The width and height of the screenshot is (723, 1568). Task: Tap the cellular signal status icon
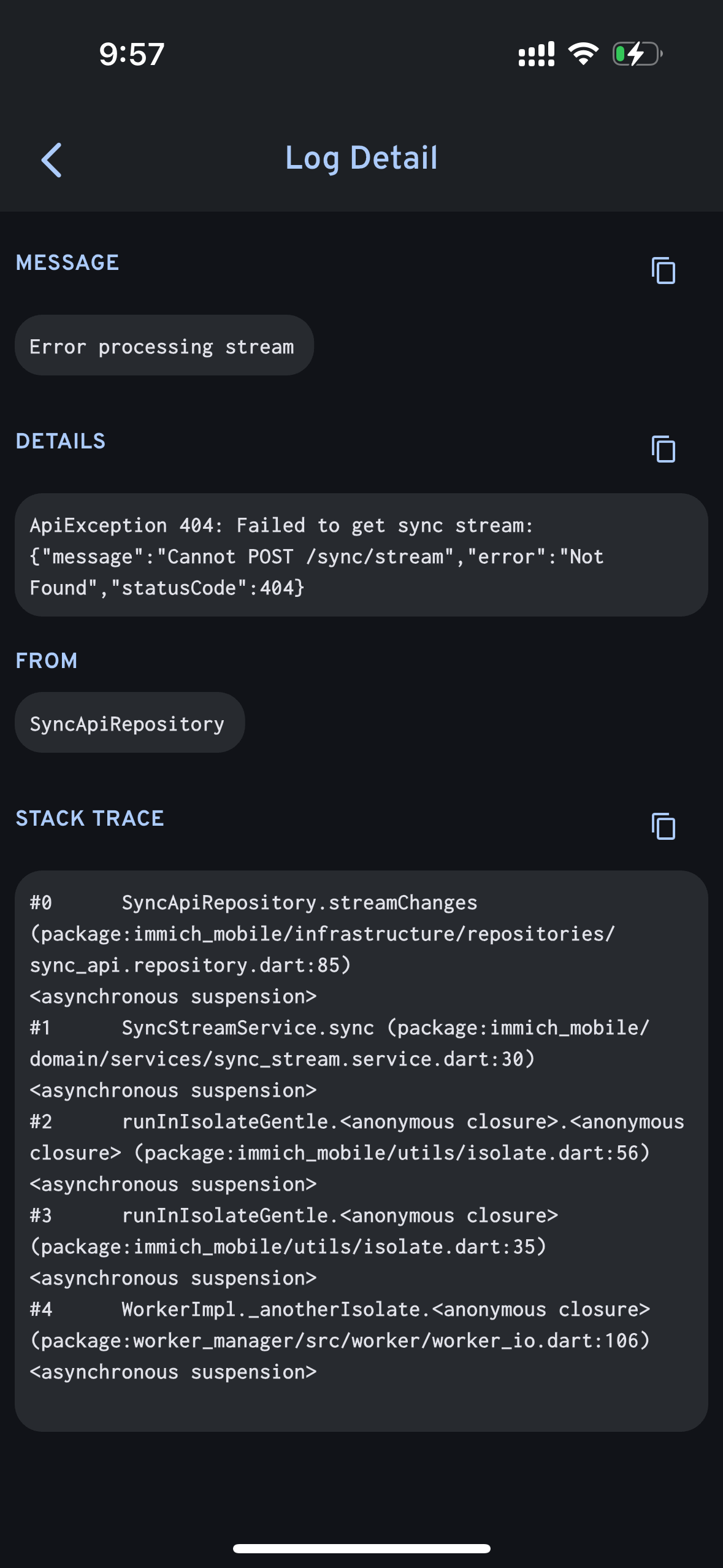(536, 54)
